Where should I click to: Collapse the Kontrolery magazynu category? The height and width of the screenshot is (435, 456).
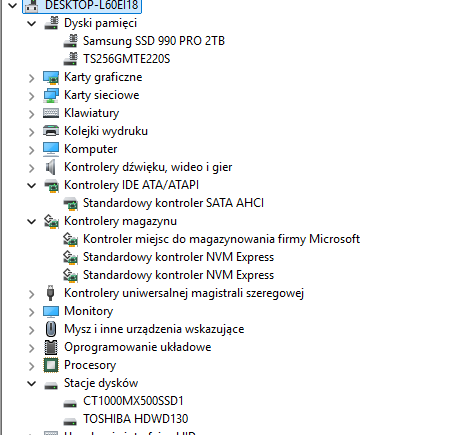[x=31, y=222]
